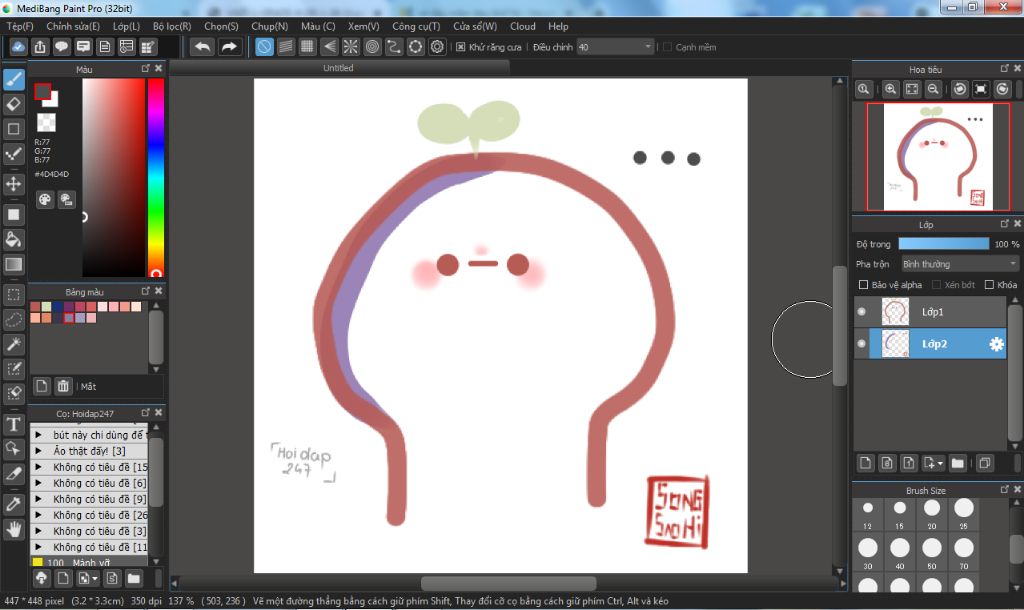This screenshot has height=610, width=1024.
Task: Select brush size 40 preset
Action: [899, 553]
